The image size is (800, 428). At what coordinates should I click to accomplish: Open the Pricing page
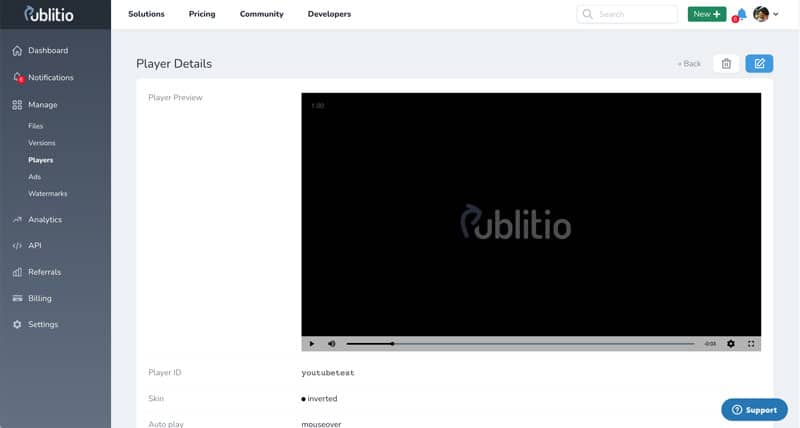pyautogui.click(x=202, y=14)
